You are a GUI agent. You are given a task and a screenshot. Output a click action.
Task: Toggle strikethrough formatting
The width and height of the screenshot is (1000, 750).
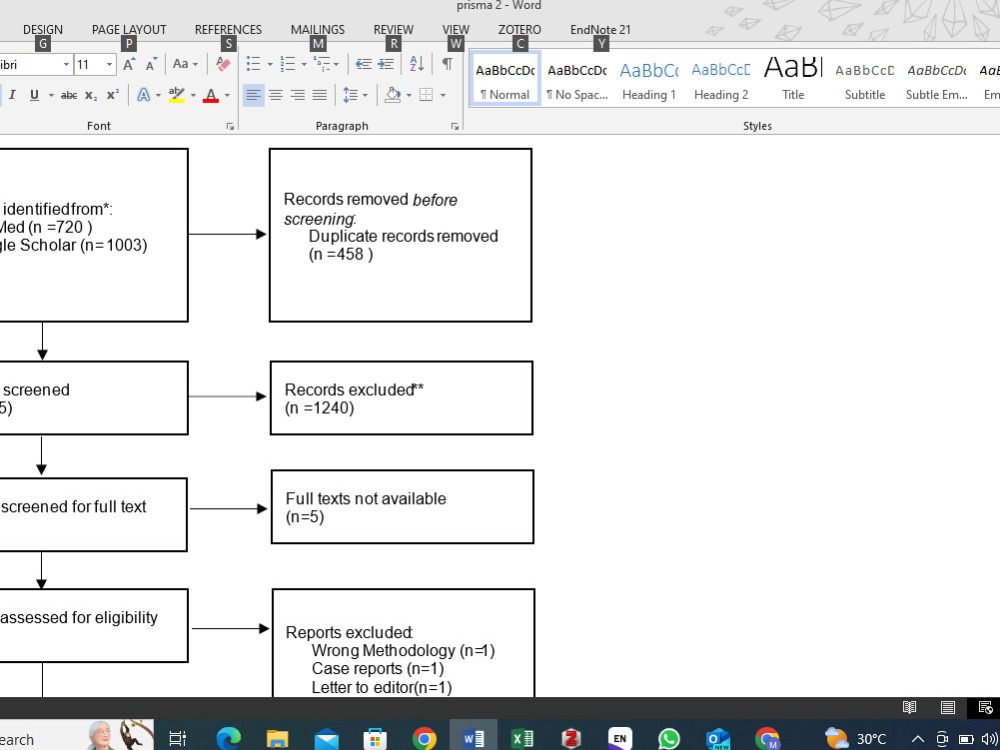69,95
